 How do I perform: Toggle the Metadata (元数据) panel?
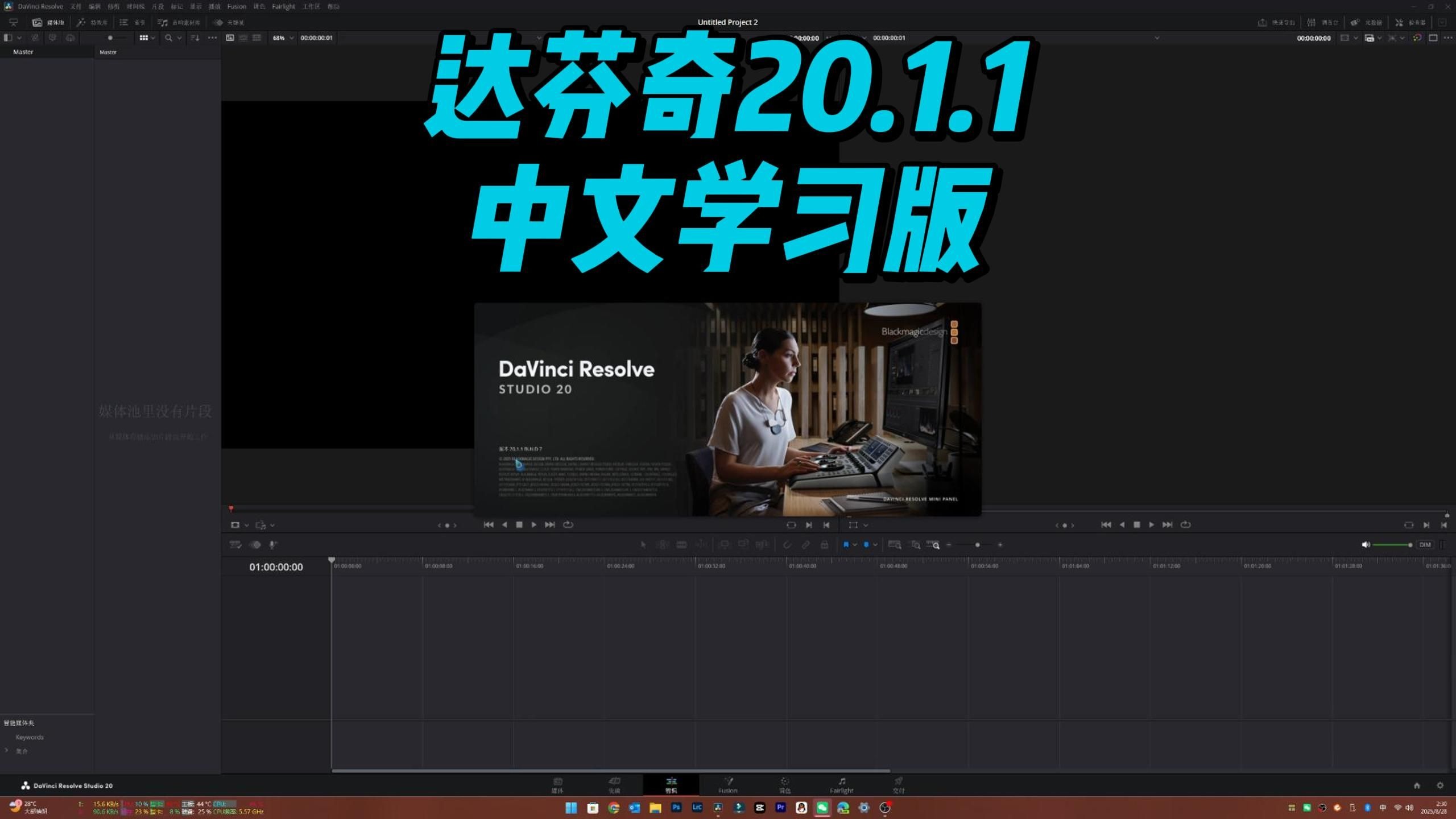point(1366,22)
